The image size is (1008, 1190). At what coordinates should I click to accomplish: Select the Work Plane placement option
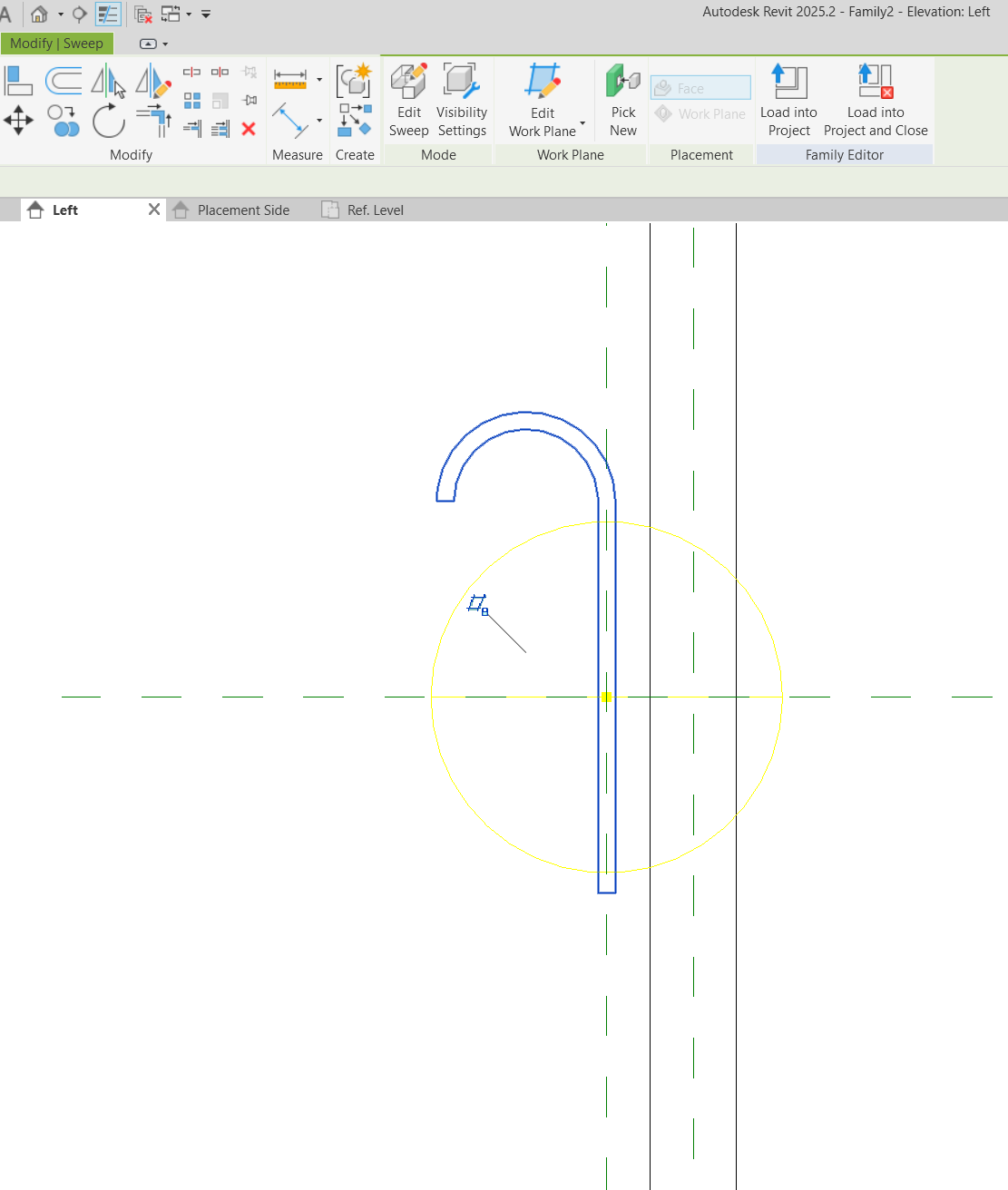pyautogui.click(x=700, y=113)
